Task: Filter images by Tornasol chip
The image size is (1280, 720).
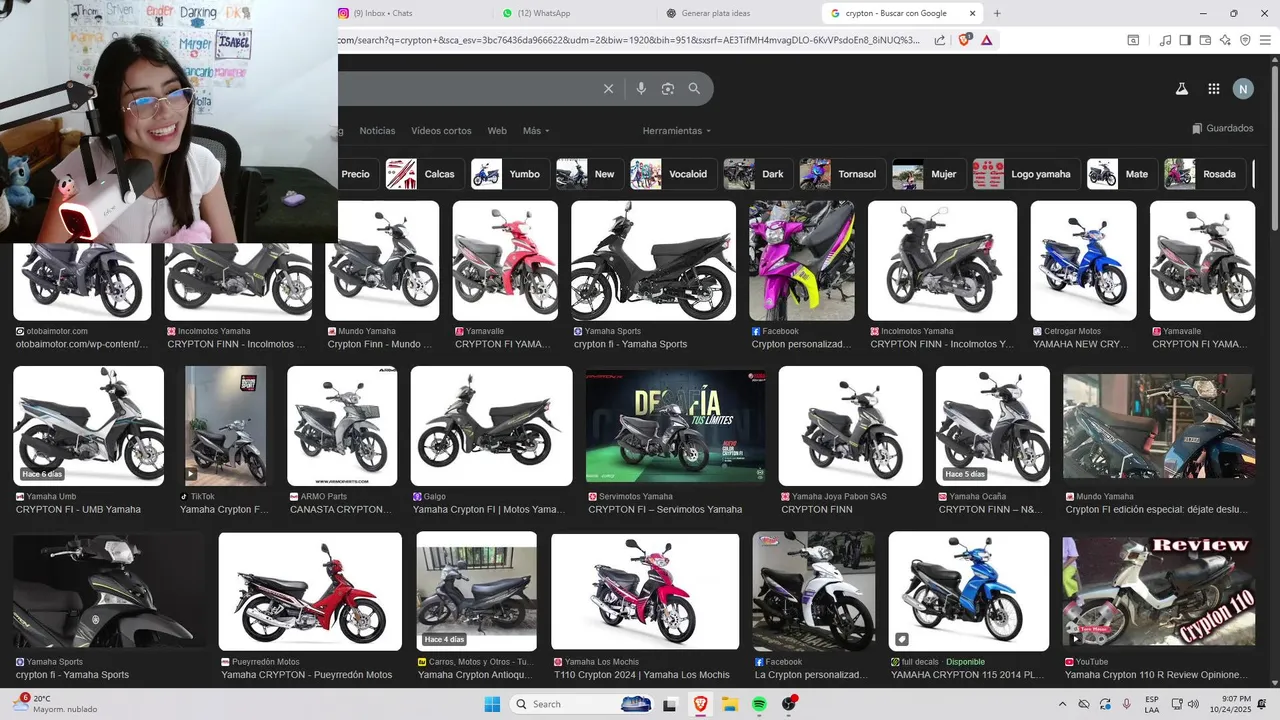Action: click(x=841, y=174)
